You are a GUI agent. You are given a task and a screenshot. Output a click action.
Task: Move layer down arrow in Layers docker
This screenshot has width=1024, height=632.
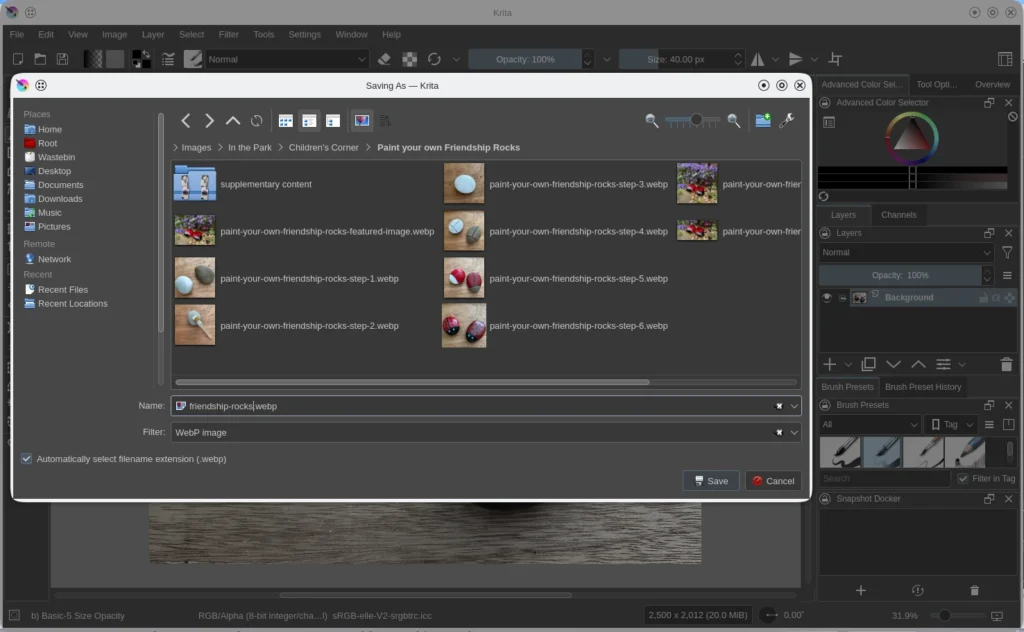[x=893, y=364]
